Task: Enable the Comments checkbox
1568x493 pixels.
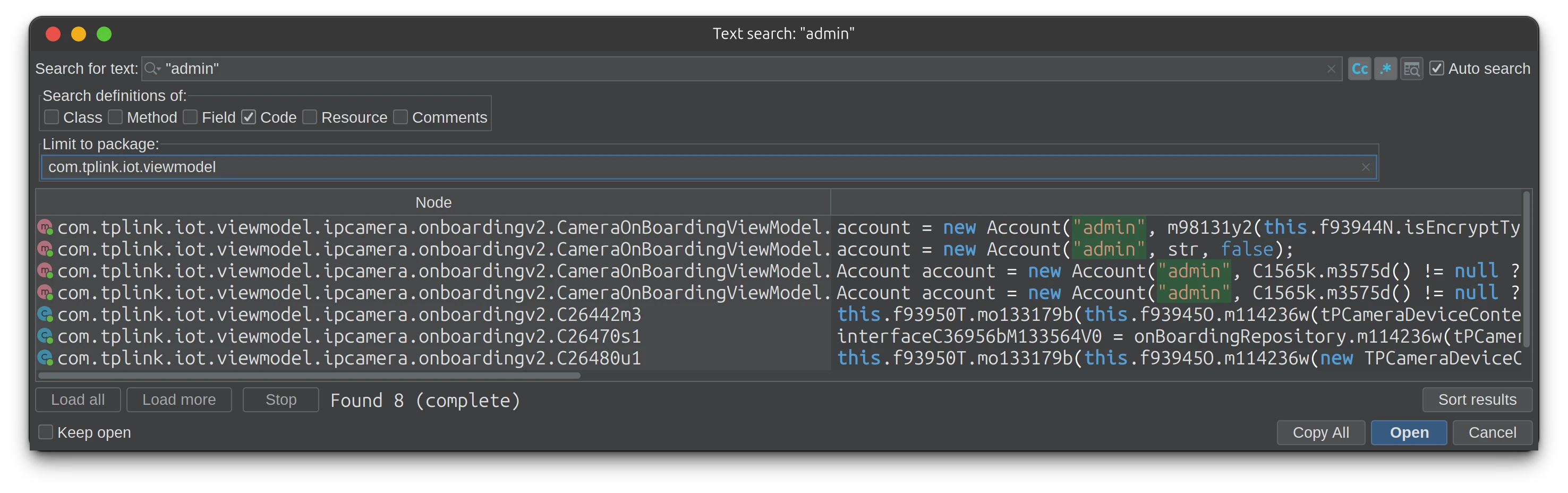Action: point(400,117)
